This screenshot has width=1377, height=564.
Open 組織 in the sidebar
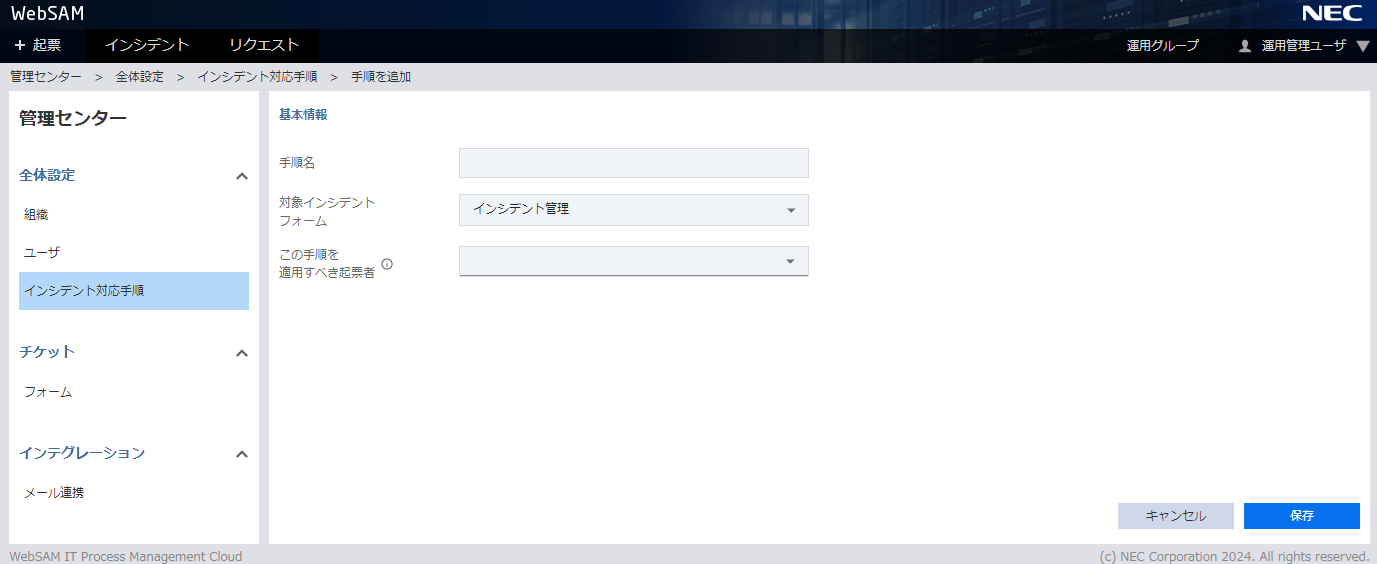[36, 214]
